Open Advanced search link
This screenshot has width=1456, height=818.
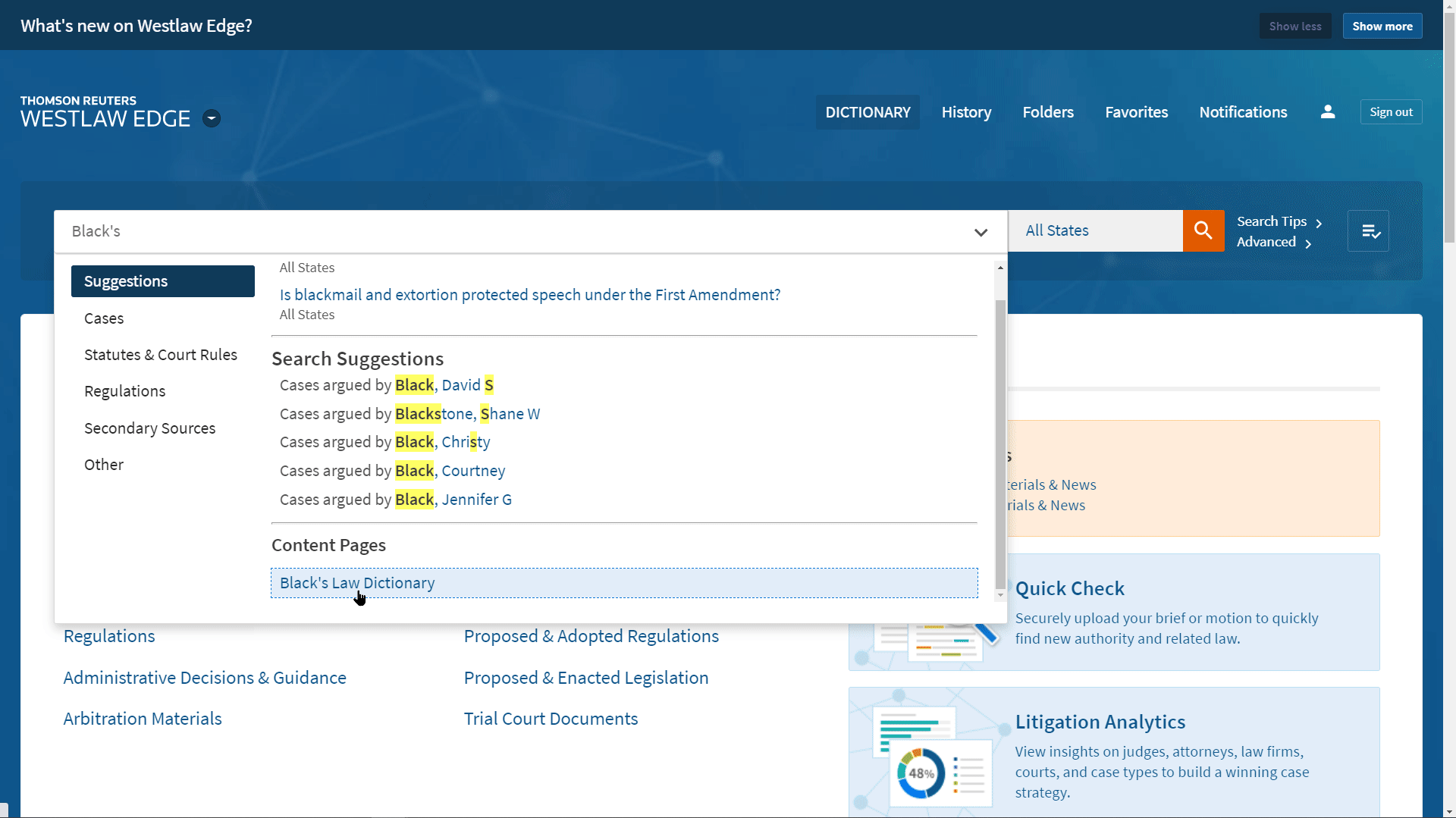point(1272,242)
